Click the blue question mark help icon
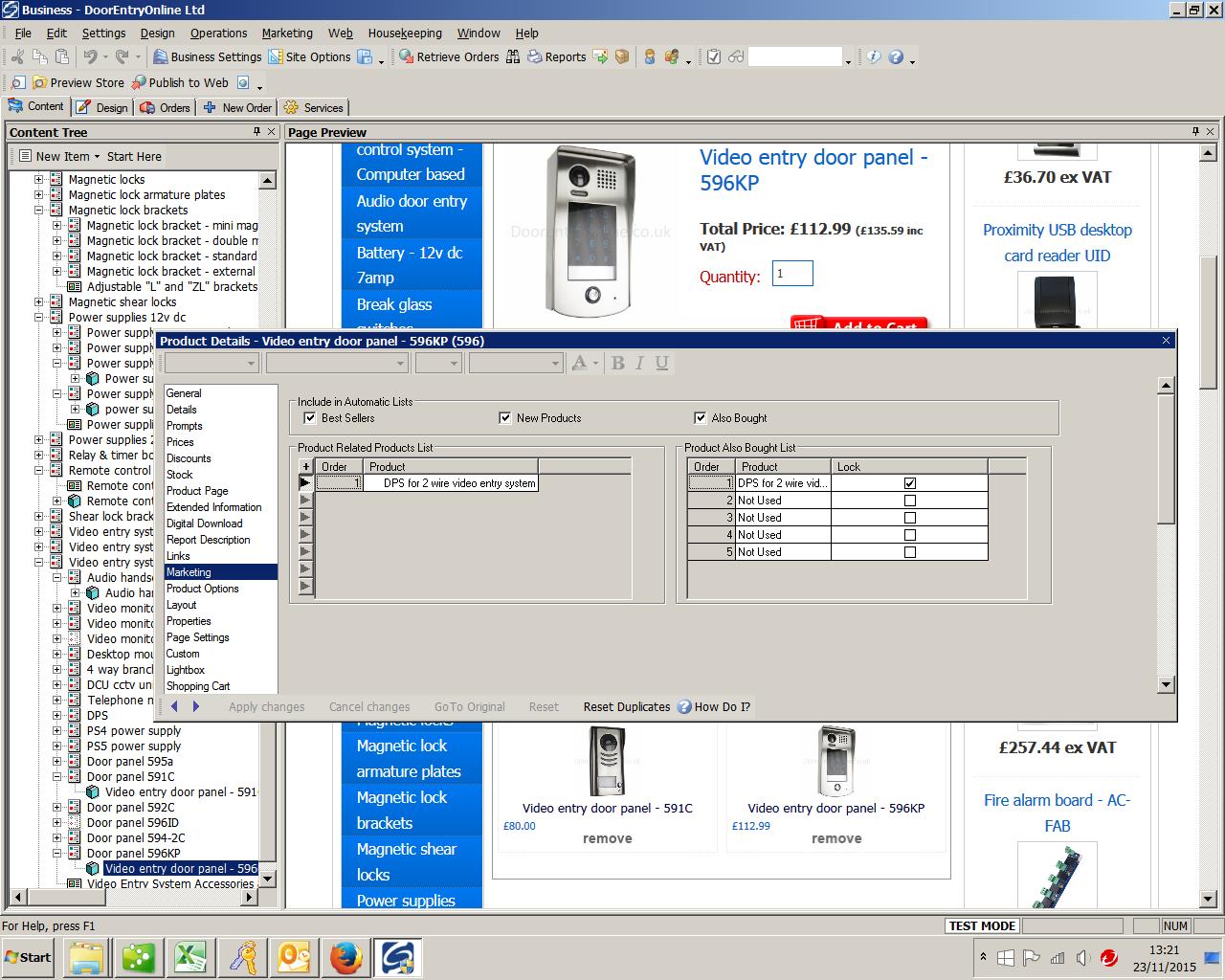The image size is (1225, 980). click(x=896, y=57)
